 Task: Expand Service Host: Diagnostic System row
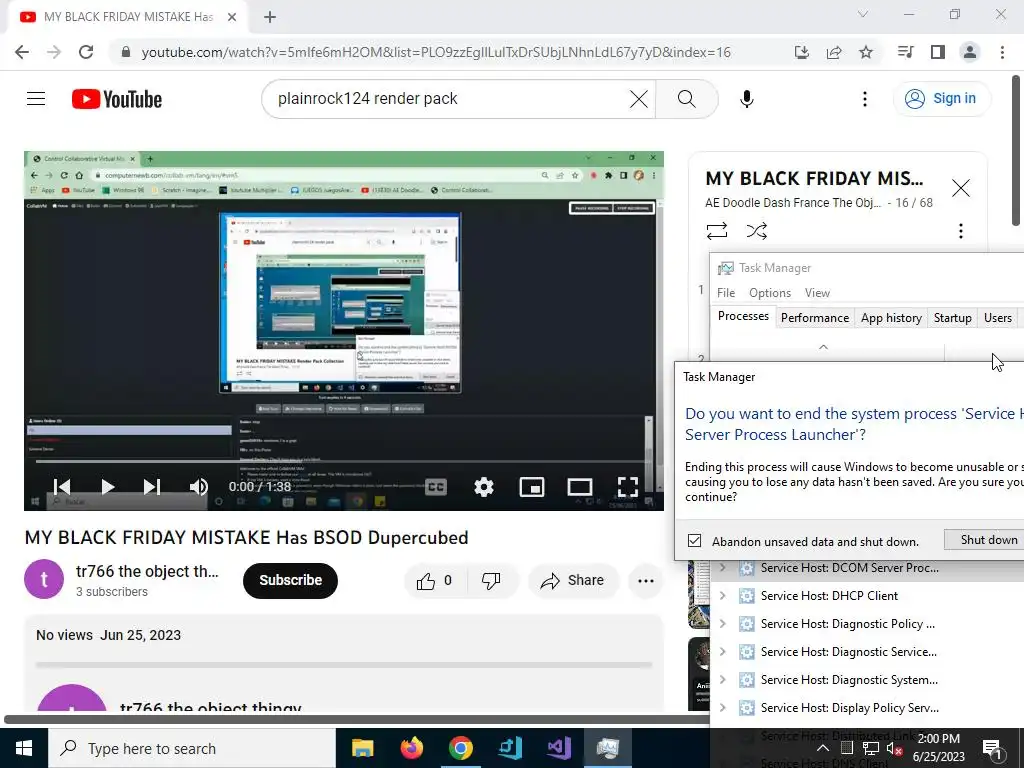click(722, 680)
